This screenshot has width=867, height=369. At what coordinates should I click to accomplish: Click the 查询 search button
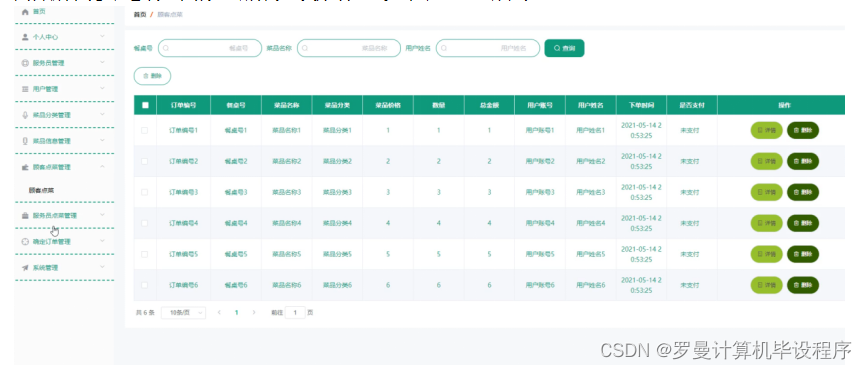[564, 49]
